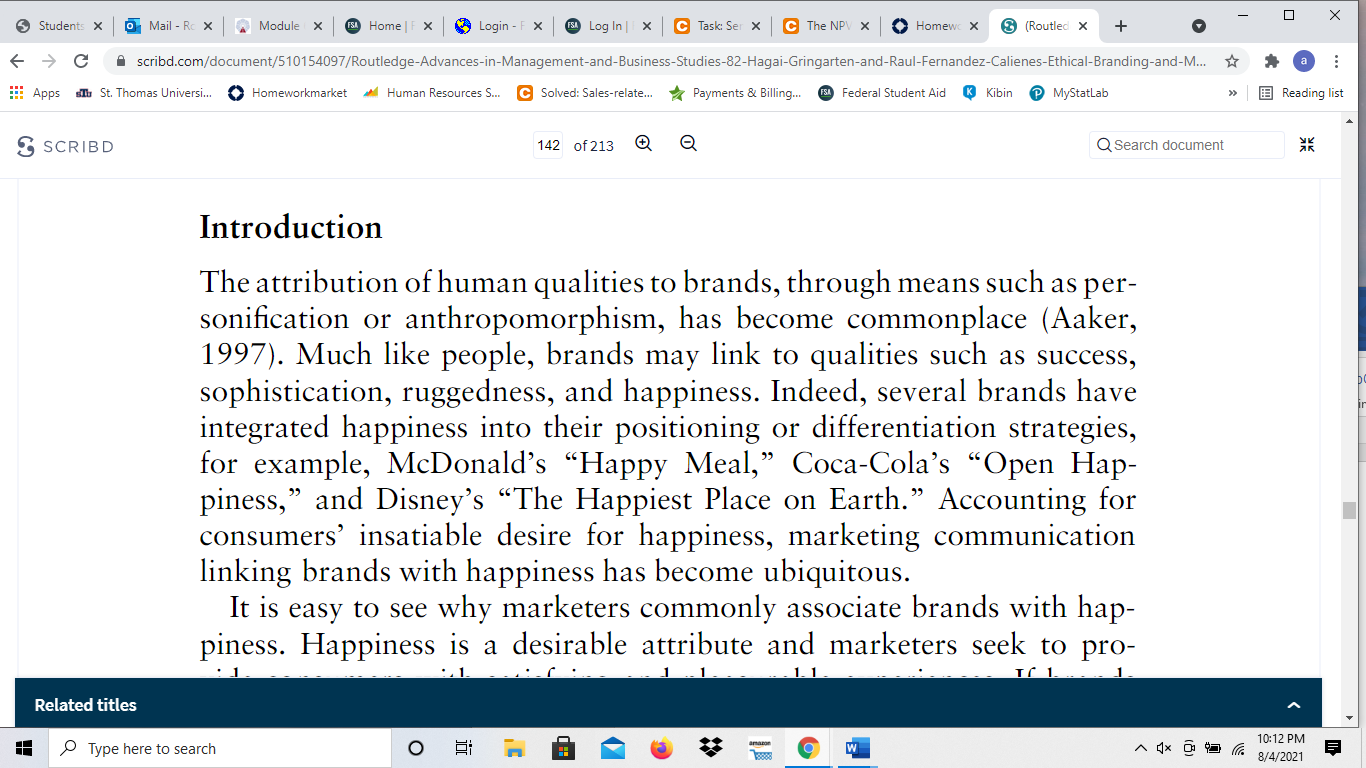Image resolution: width=1366 pixels, height=768 pixels.
Task: Launch File Explorer from the taskbar
Action: 514,748
